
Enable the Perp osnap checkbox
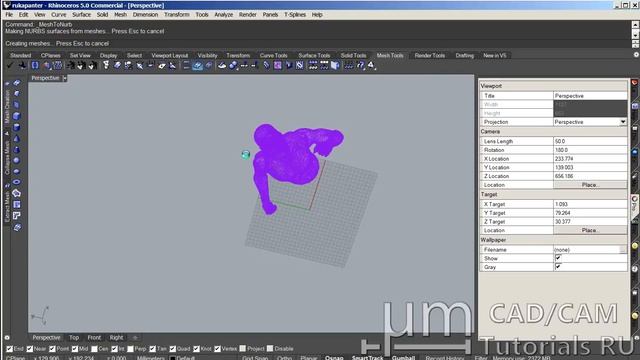point(130,349)
